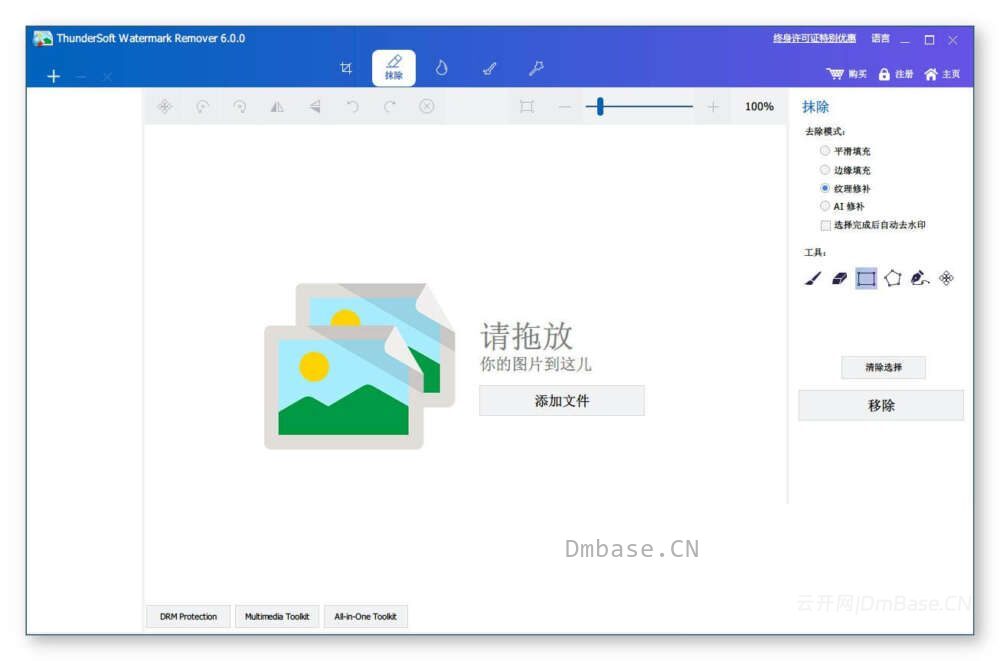
Task: Click the fit-to-window icon
Action: point(527,107)
